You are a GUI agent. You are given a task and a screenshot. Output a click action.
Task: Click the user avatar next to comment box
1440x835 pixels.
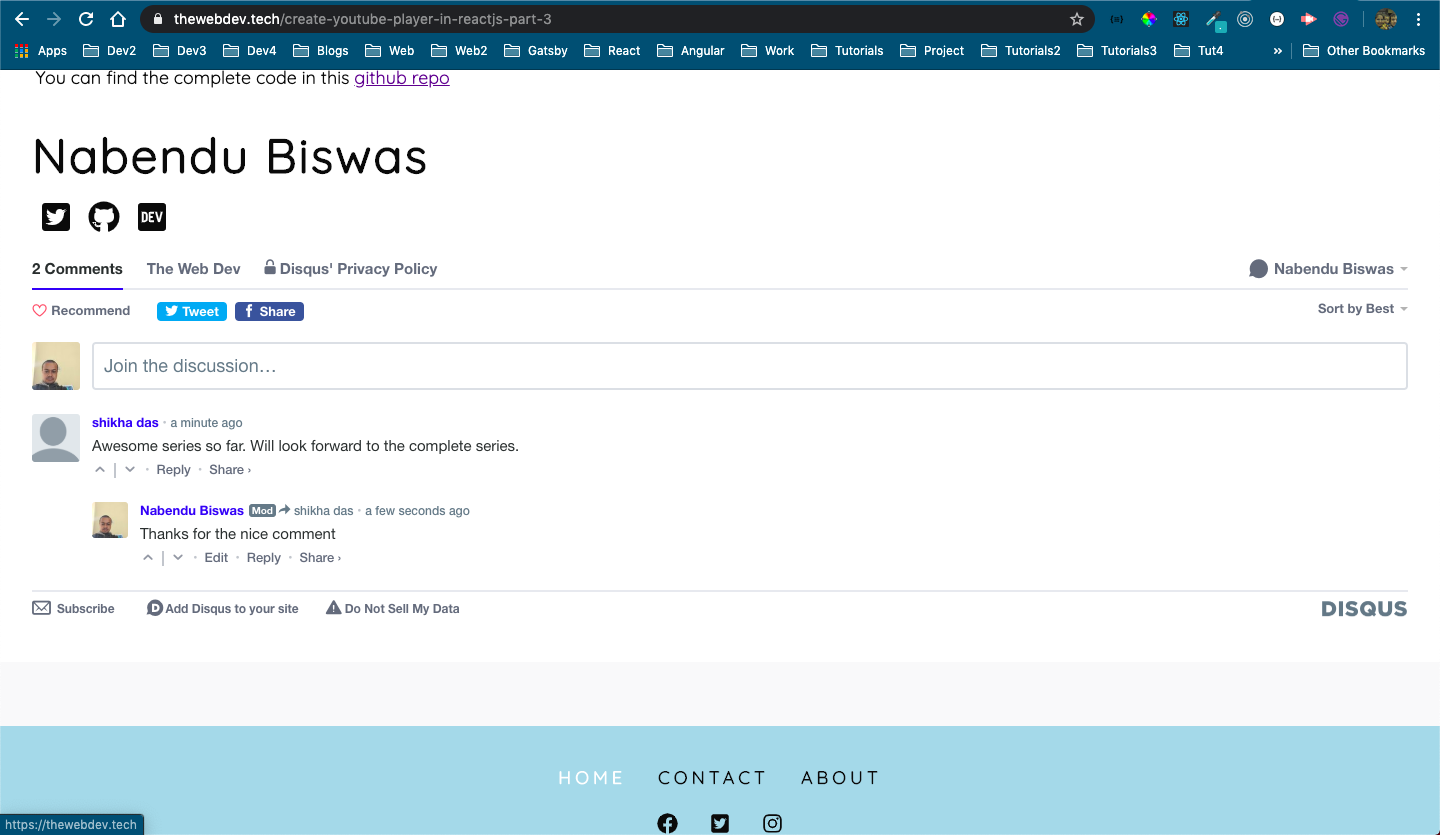tap(56, 366)
